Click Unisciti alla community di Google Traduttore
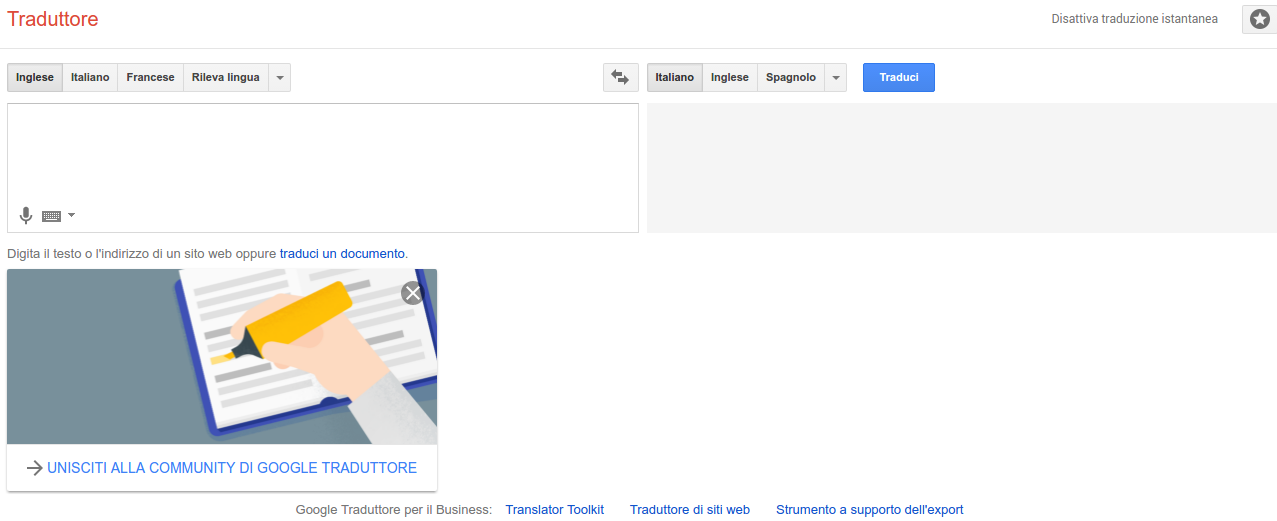This screenshot has width=1277, height=521. click(x=232, y=468)
